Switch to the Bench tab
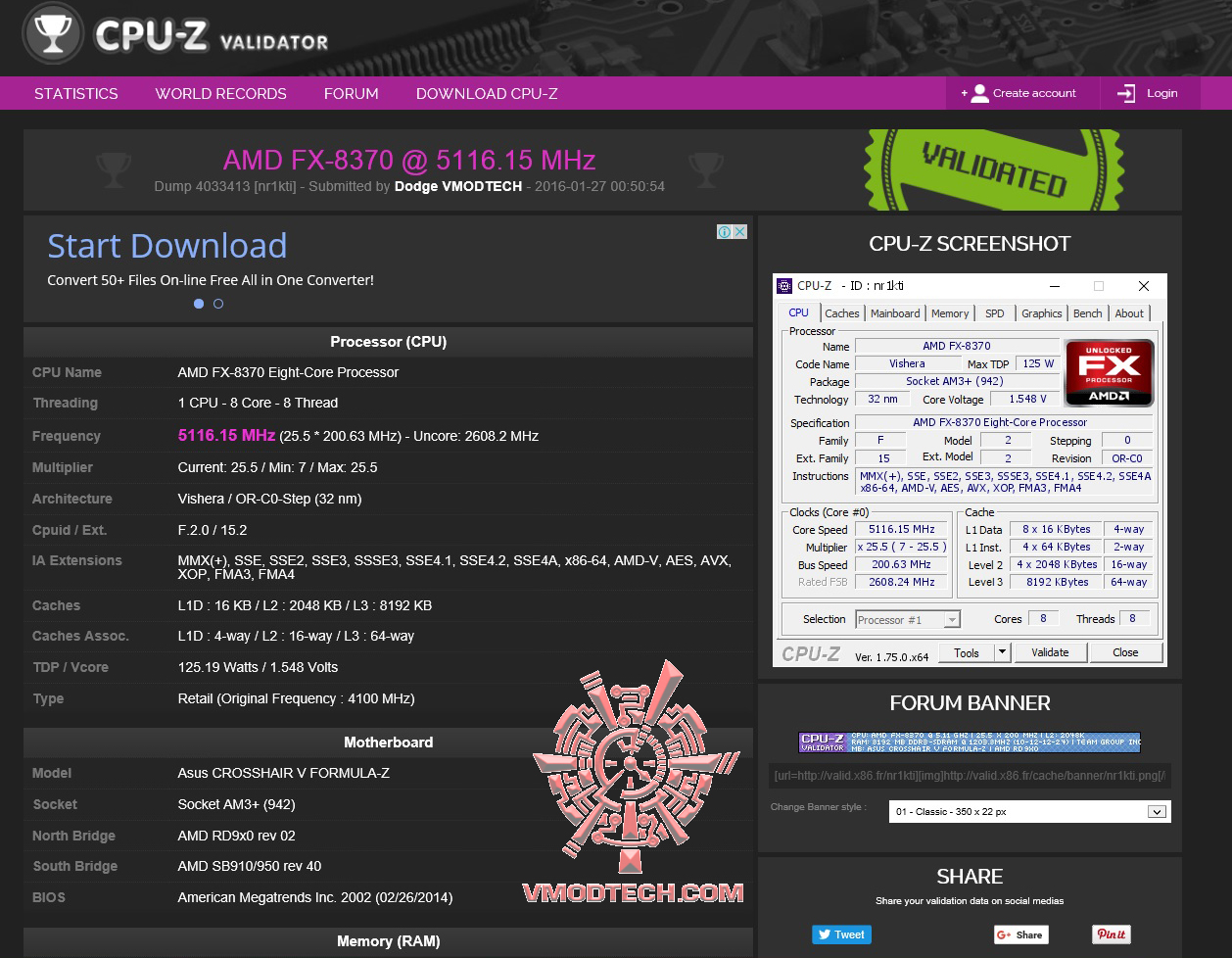 click(1088, 313)
